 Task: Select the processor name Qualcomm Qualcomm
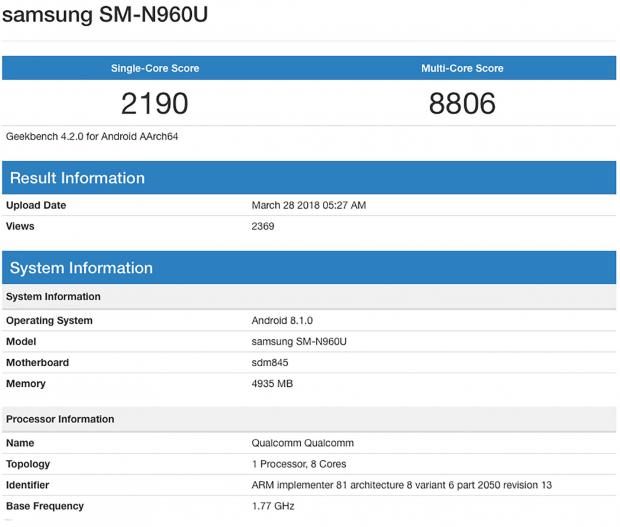[x=302, y=443]
